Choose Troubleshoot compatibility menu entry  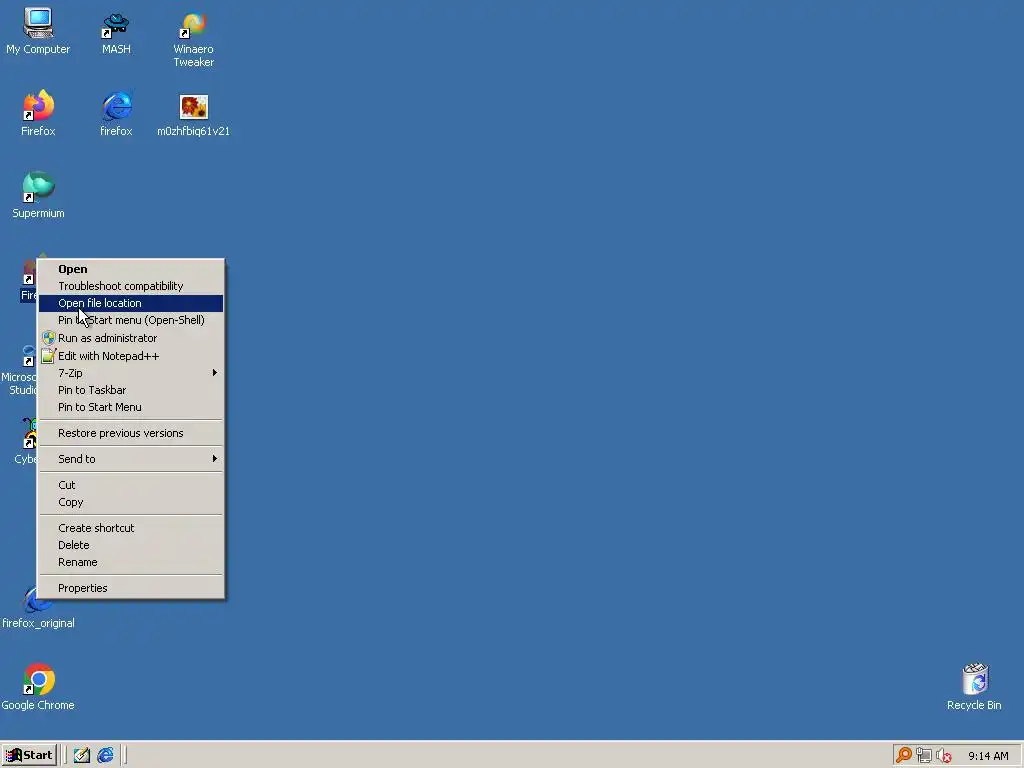coord(131,286)
